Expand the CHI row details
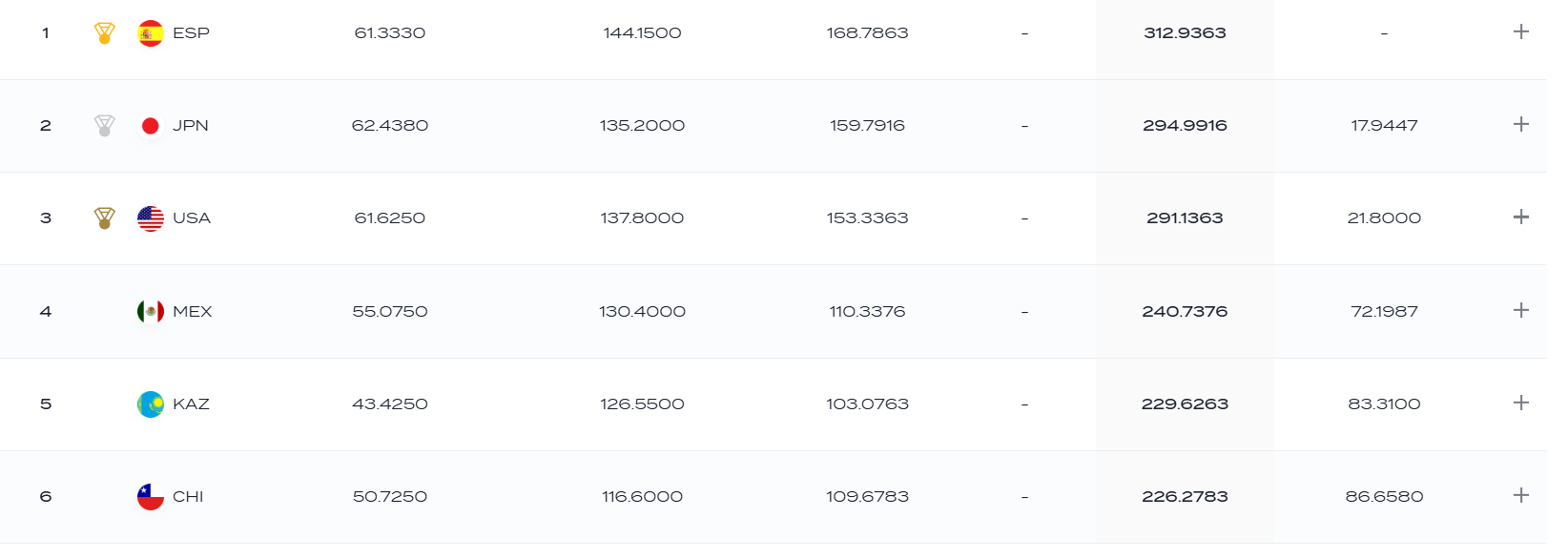Screen dimensions: 1568x559 click(x=1521, y=495)
